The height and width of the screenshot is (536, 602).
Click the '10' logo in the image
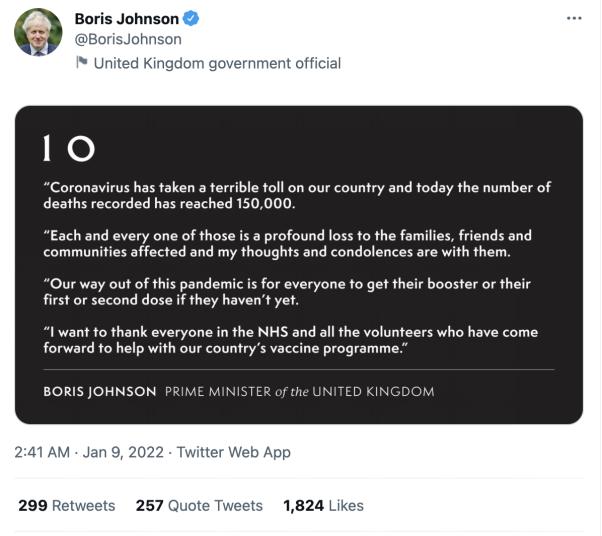click(69, 150)
